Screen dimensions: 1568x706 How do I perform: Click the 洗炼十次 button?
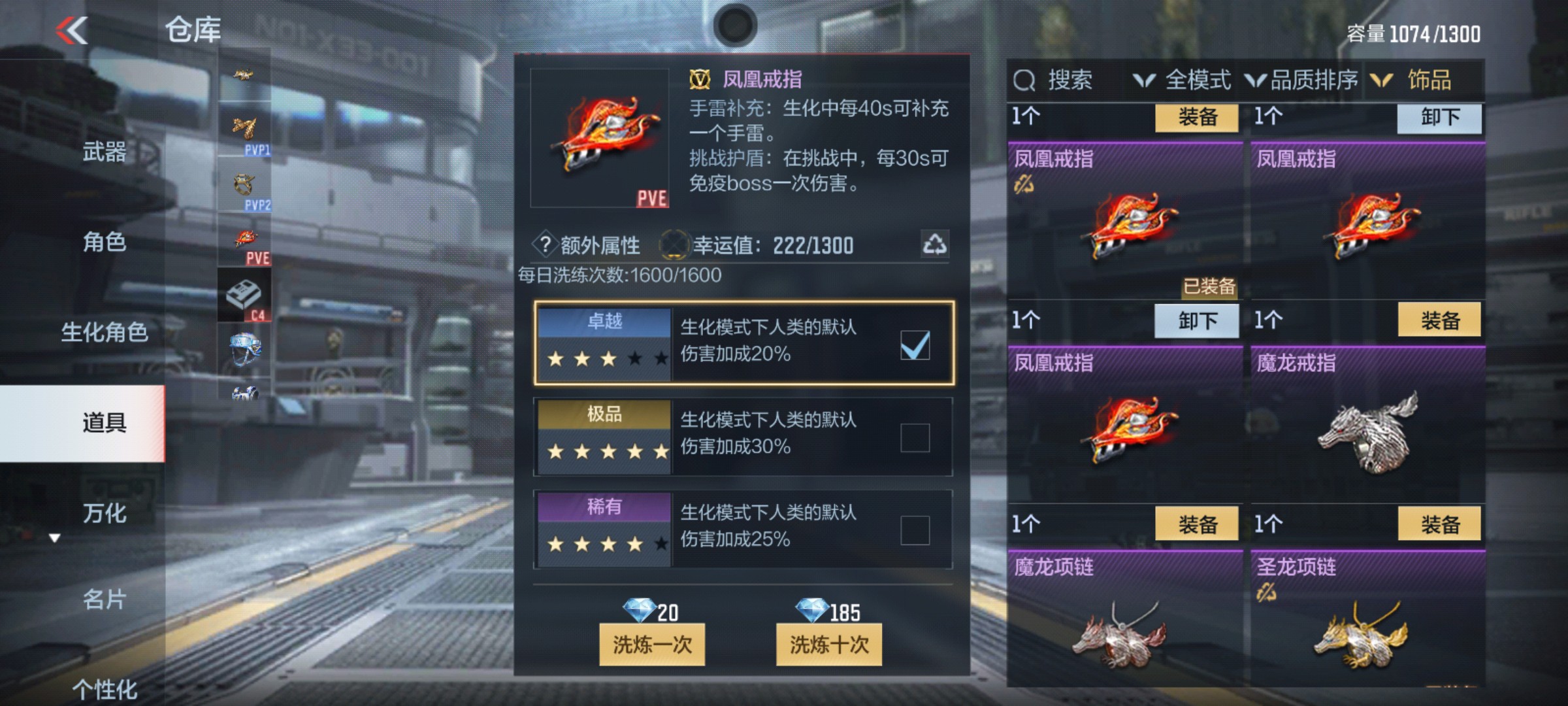tap(829, 645)
